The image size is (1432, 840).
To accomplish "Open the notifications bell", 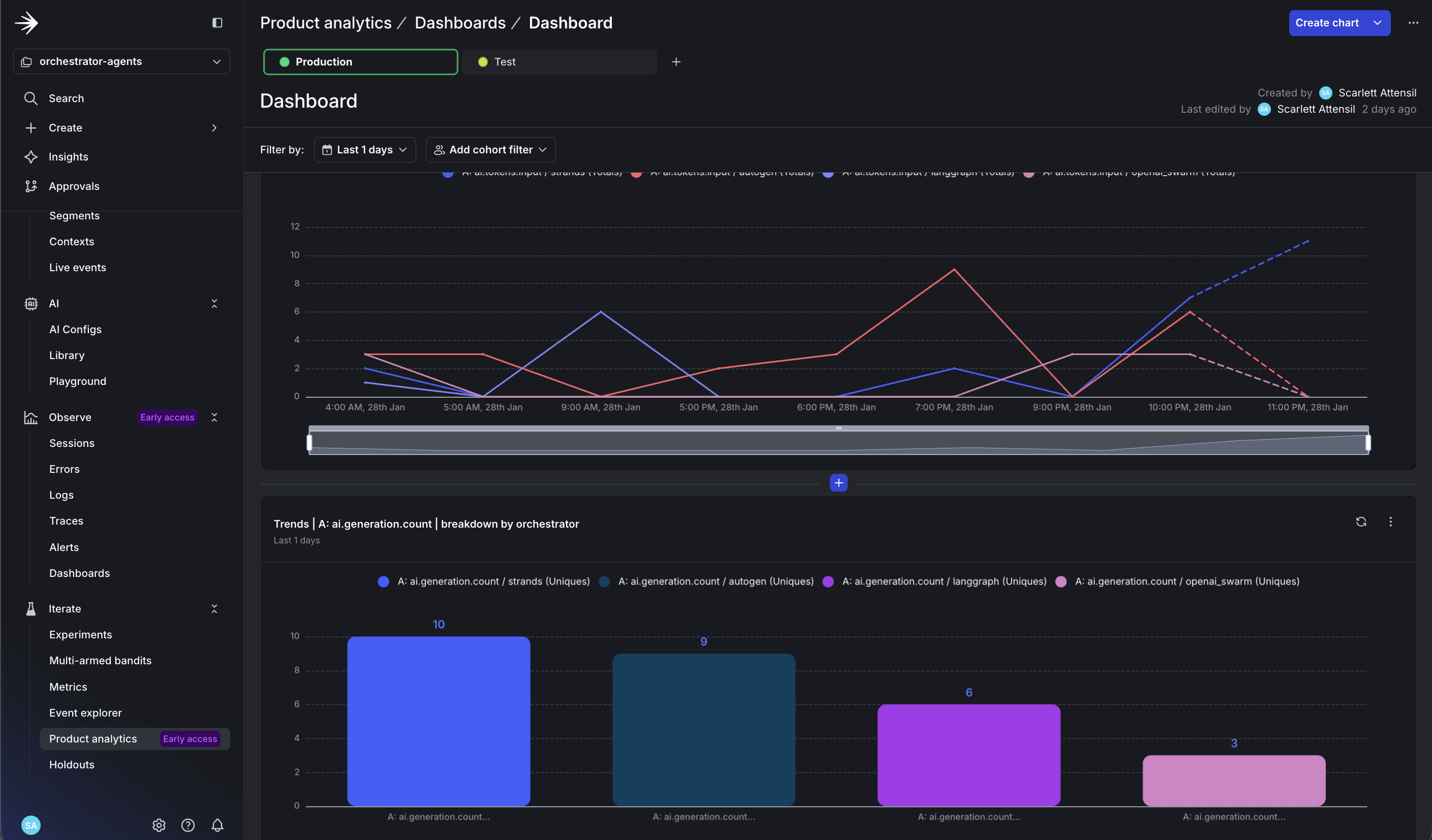I will 217,825.
